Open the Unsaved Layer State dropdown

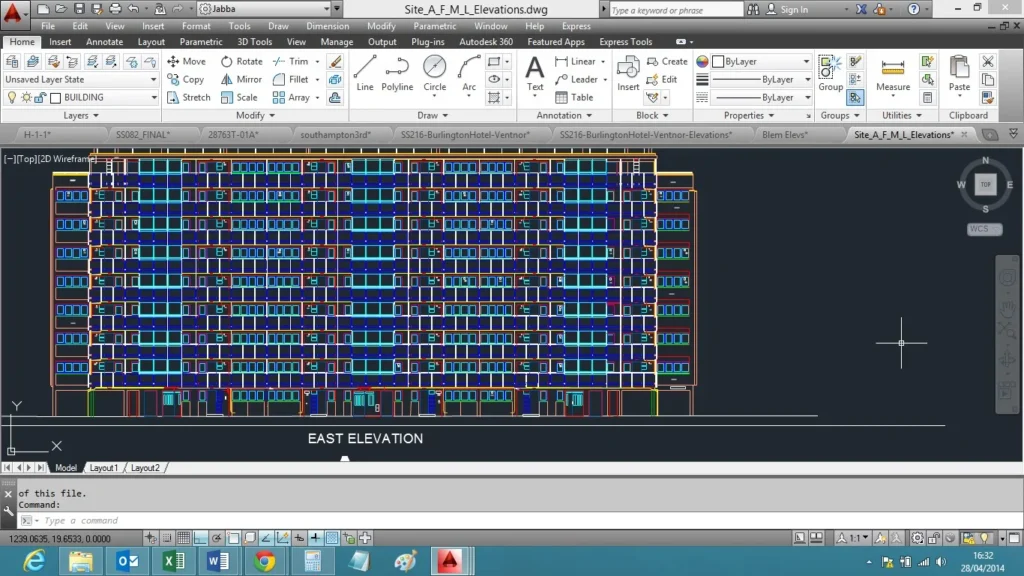(x=80, y=79)
